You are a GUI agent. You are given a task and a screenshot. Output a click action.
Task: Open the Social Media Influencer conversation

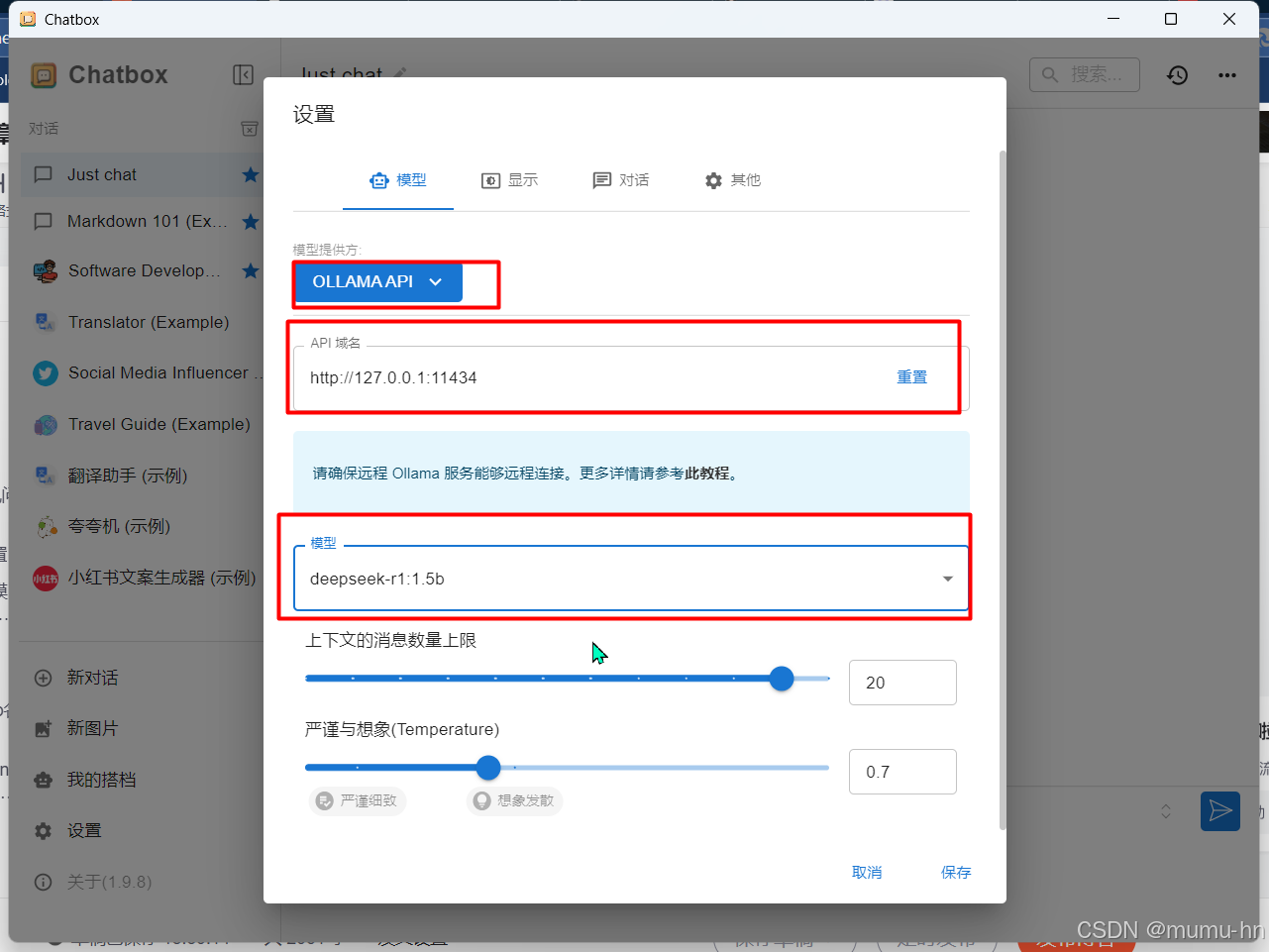tap(141, 373)
